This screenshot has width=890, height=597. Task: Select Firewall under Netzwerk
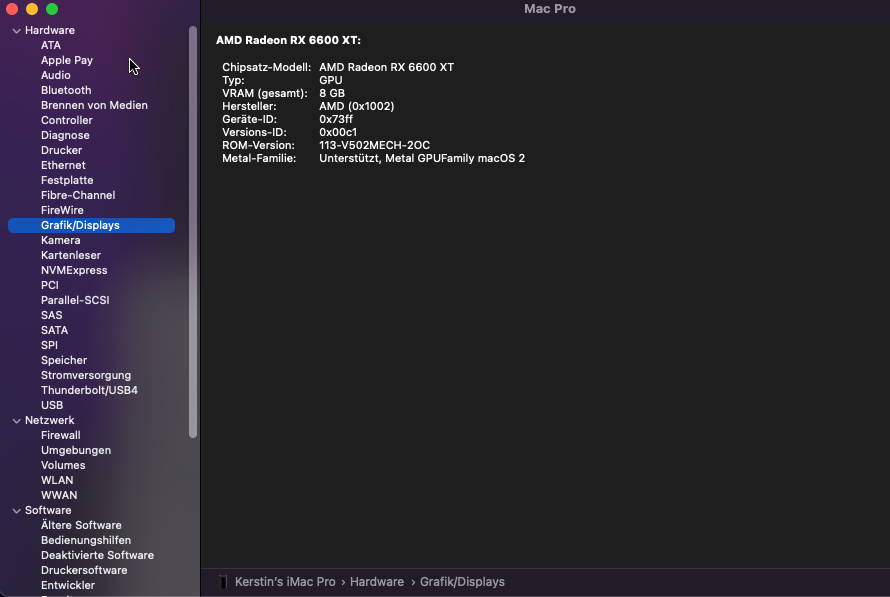click(x=60, y=436)
